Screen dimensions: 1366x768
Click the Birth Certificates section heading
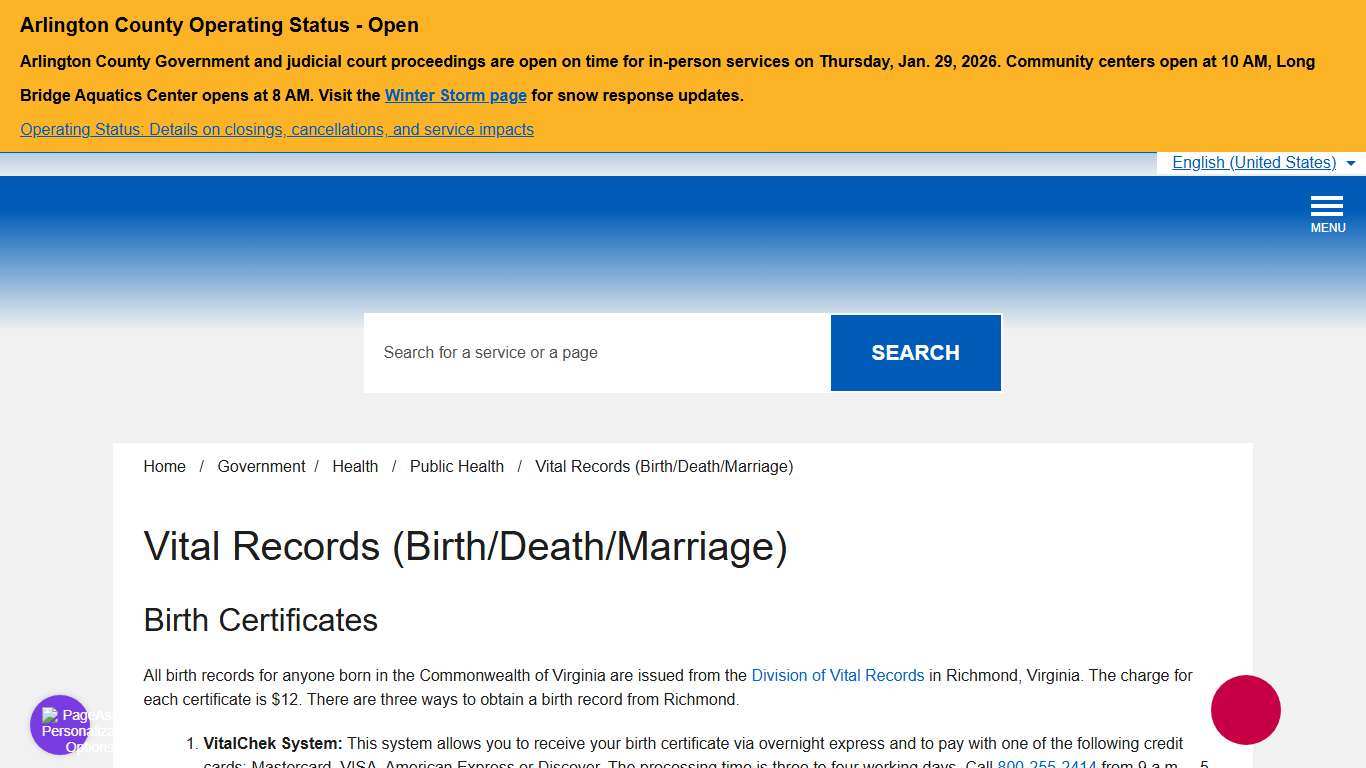coord(260,620)
